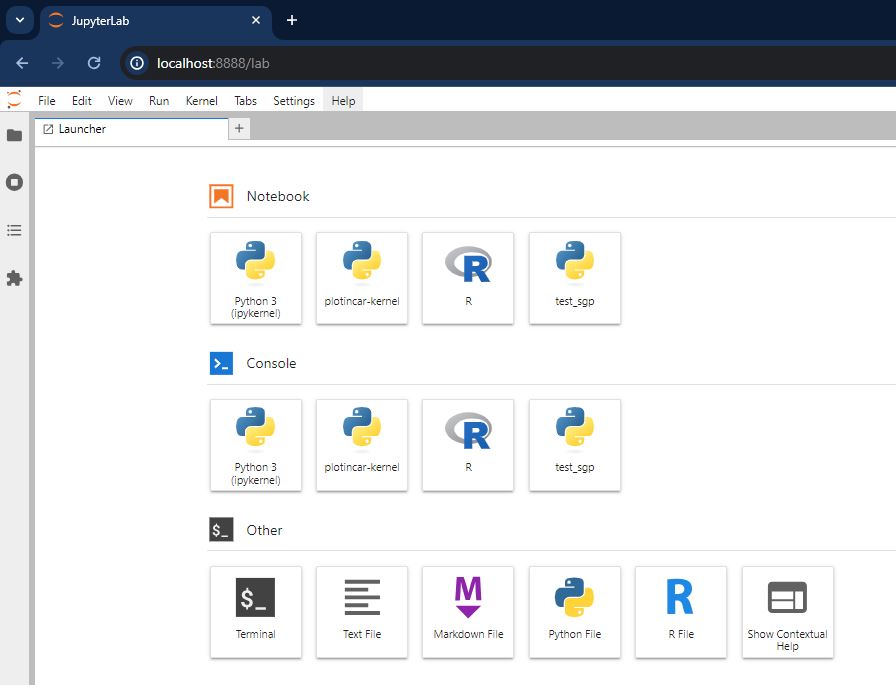Open the Run menu

tap(159, 101)
